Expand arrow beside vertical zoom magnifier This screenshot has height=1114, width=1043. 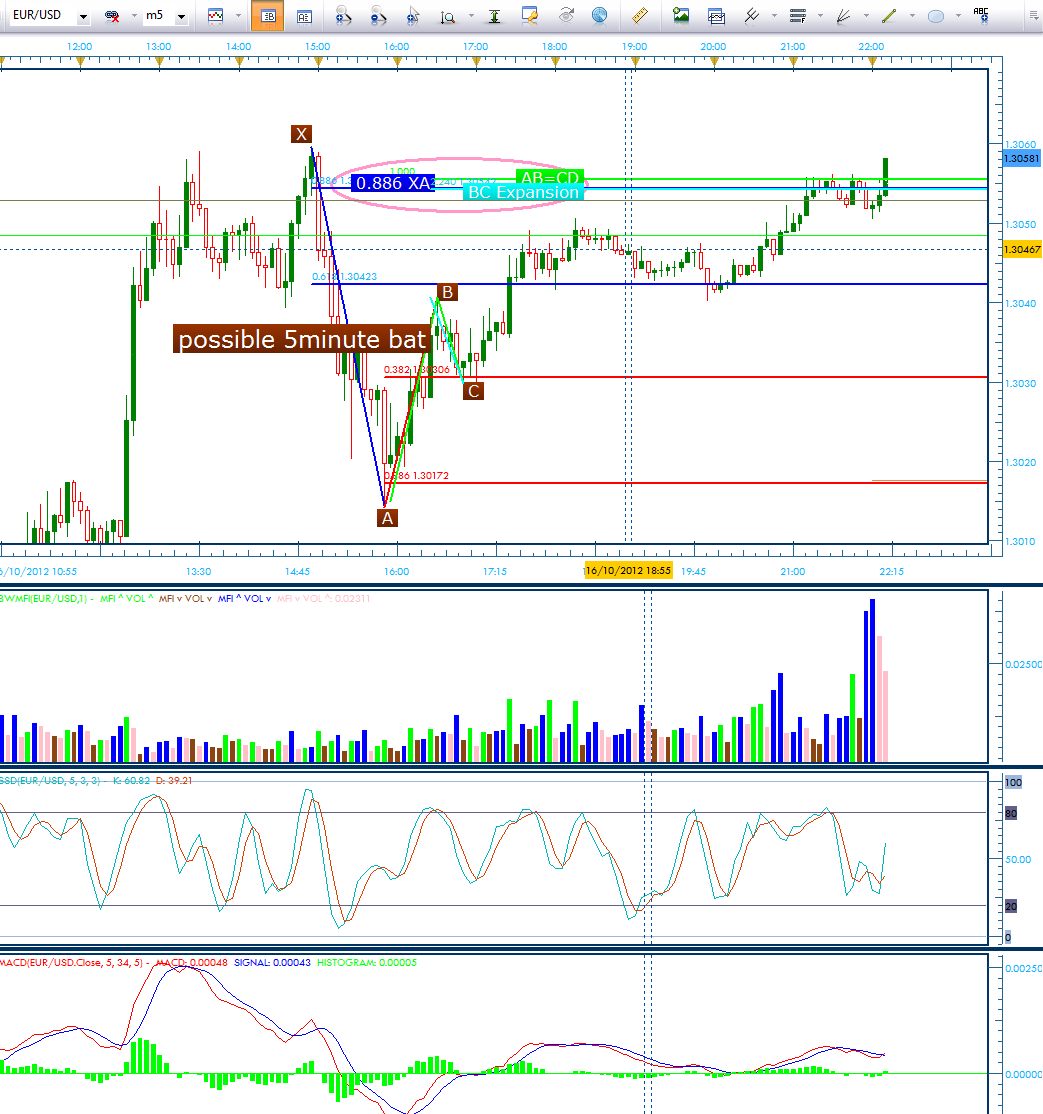tap(470, 16)
